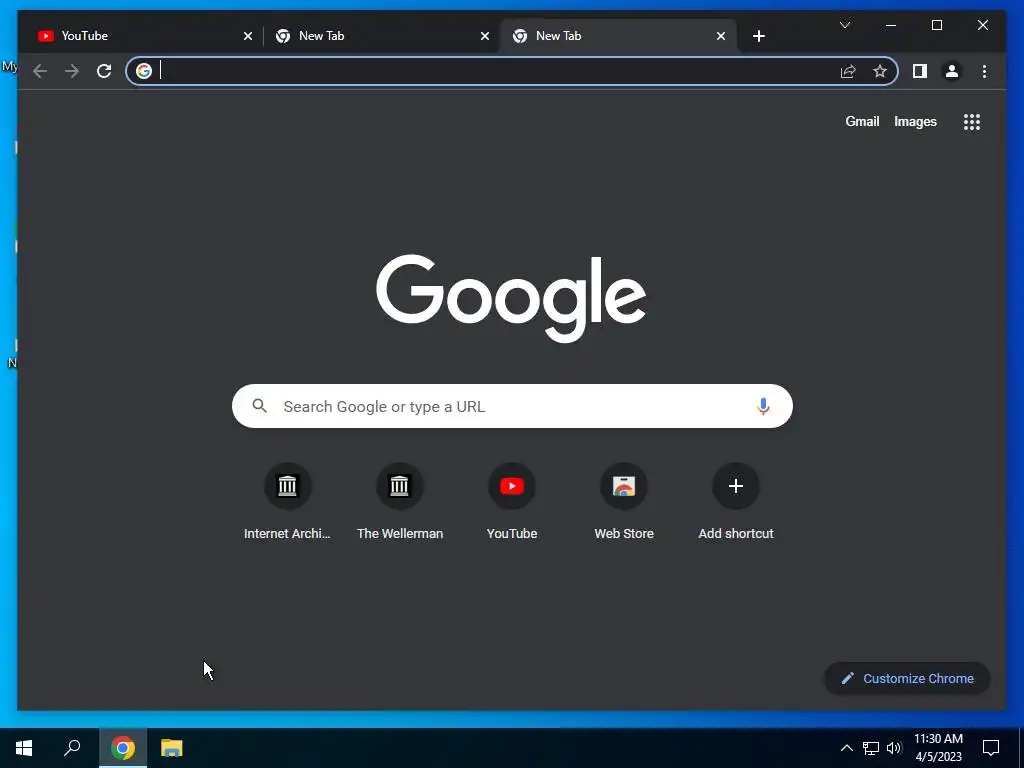The image size is (1024, 768).
Task: Add a new shortcut tile
Action: click(x=736, y=502)
